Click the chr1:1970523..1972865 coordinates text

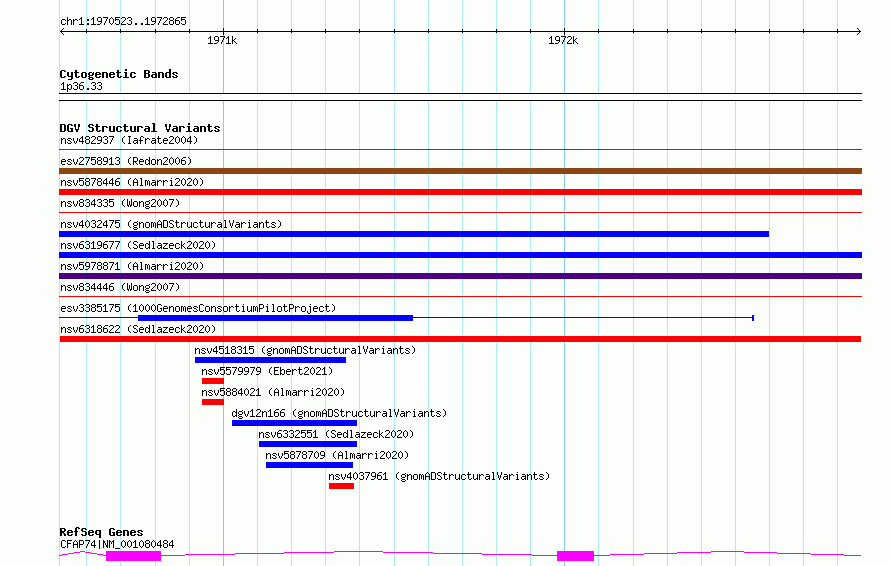point(123,21)
